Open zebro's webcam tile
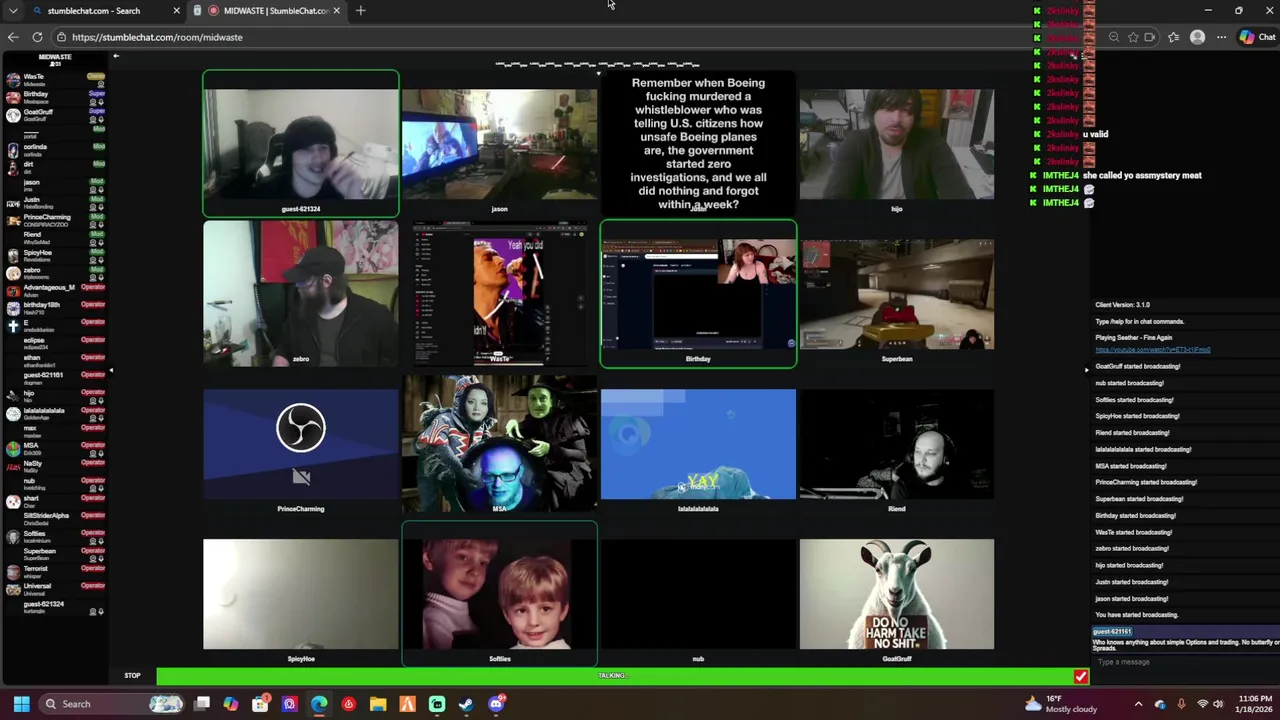Screen dimensions: 1280x720 coord(300,294)
